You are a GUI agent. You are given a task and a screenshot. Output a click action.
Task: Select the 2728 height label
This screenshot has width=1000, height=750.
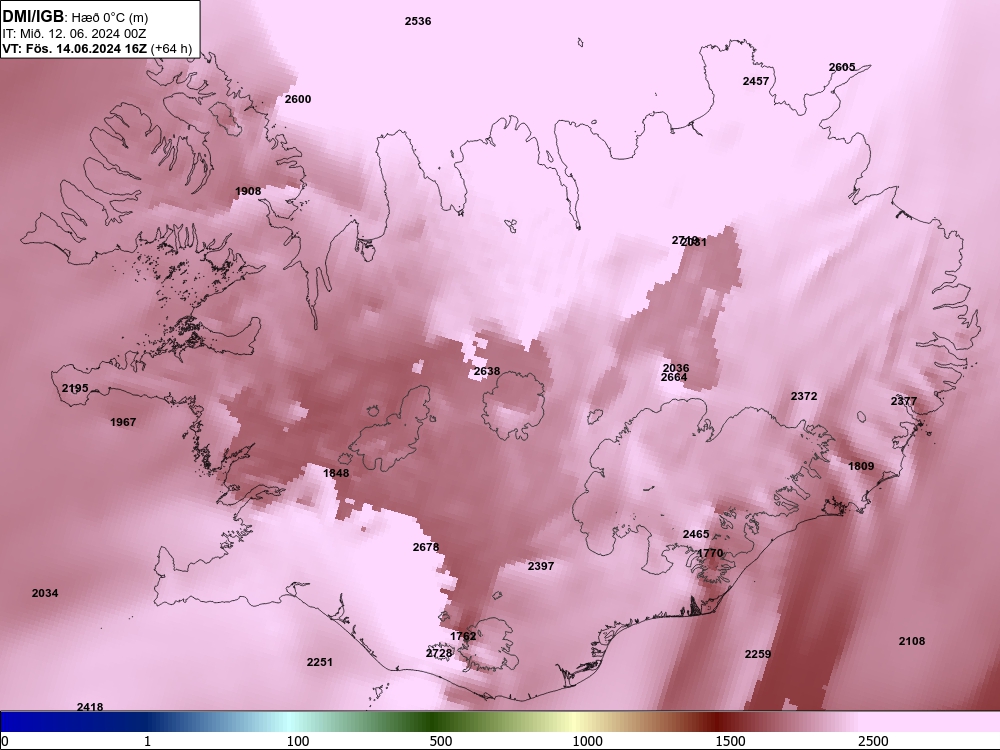tap(439, 653)
